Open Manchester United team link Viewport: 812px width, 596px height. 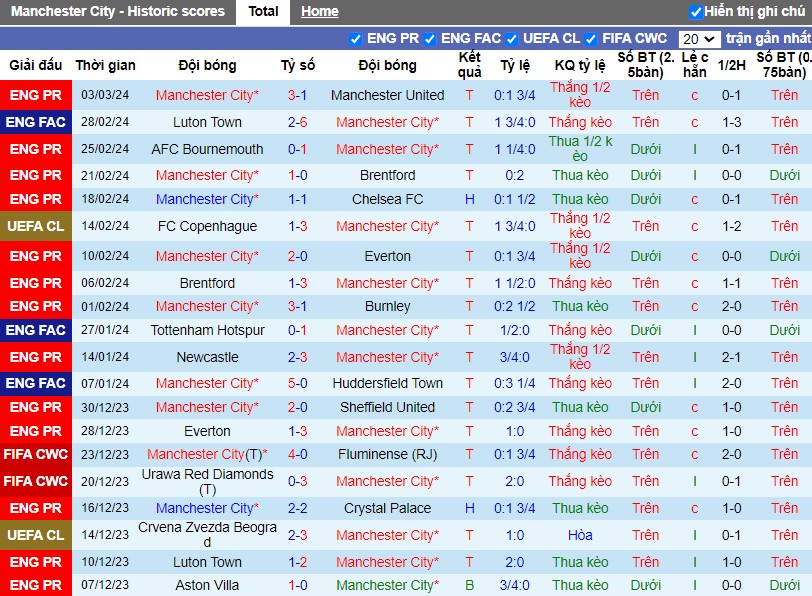click(x=387, y=95)
